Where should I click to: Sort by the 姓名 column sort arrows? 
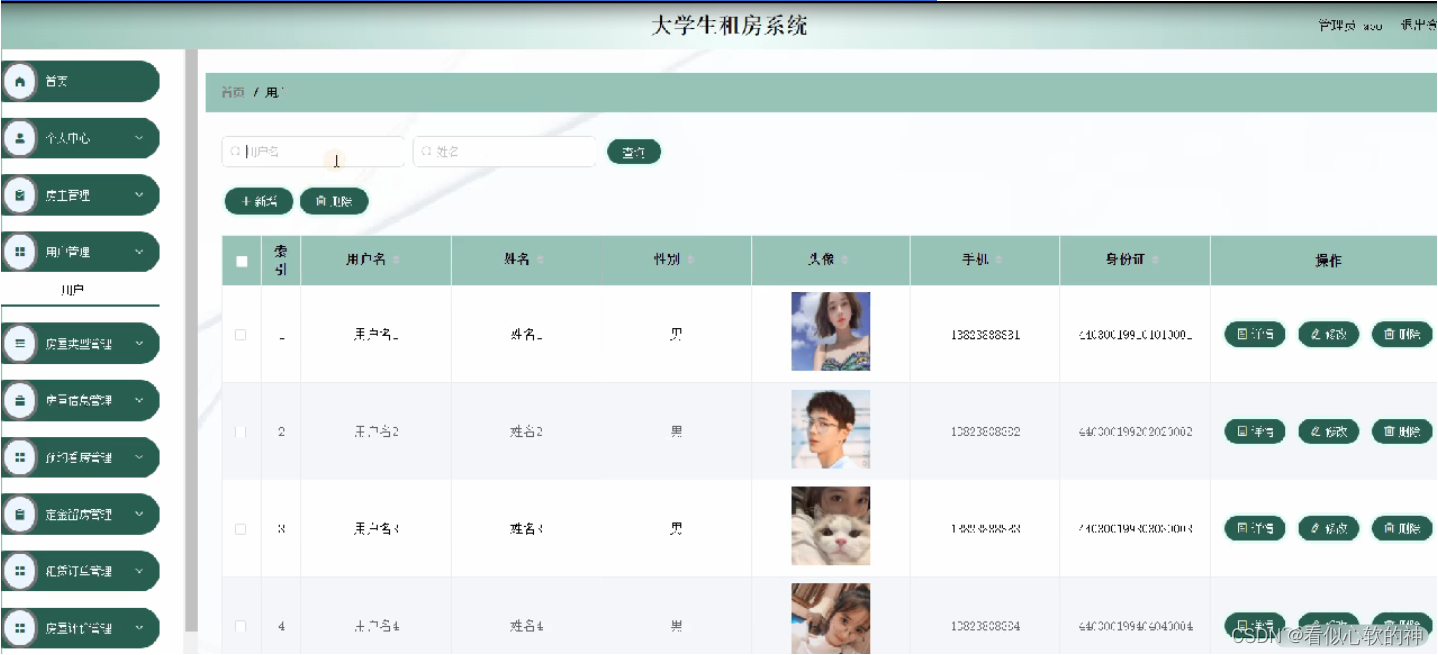(x=541, y=260)
